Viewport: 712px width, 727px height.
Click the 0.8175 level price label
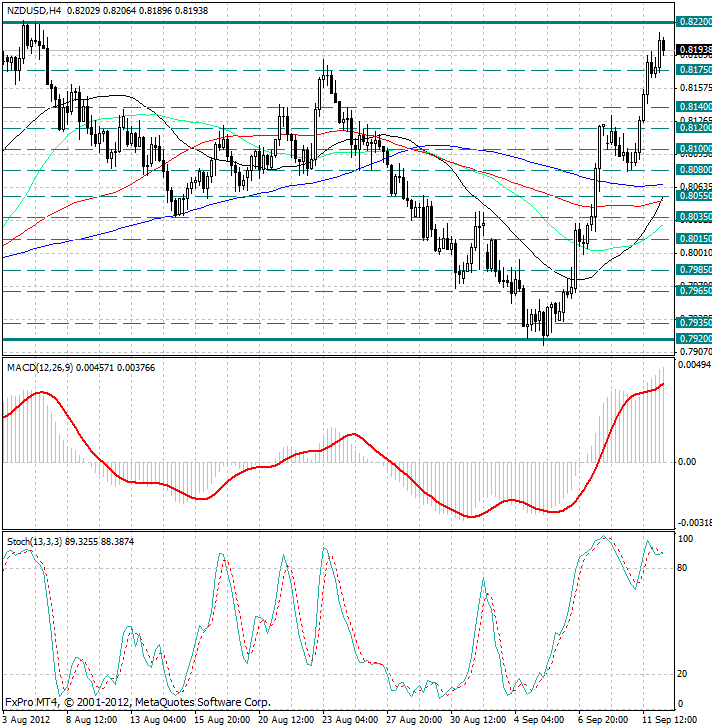pyautogui.click(x=694, y=70)
